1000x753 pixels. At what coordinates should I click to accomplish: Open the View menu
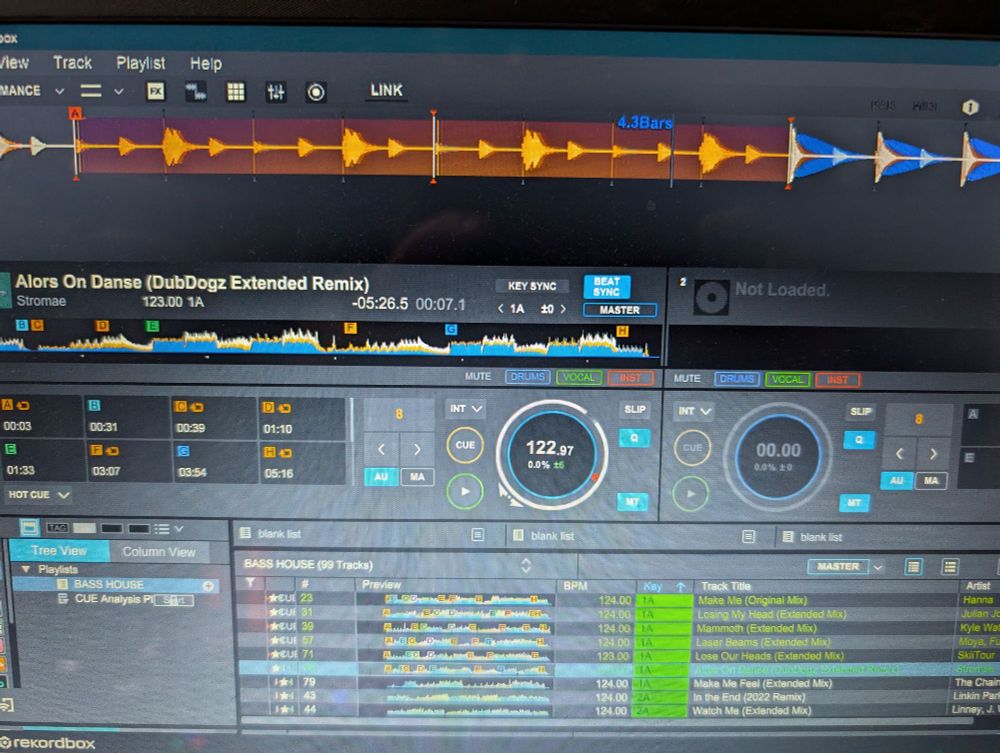tap(15, 62)
